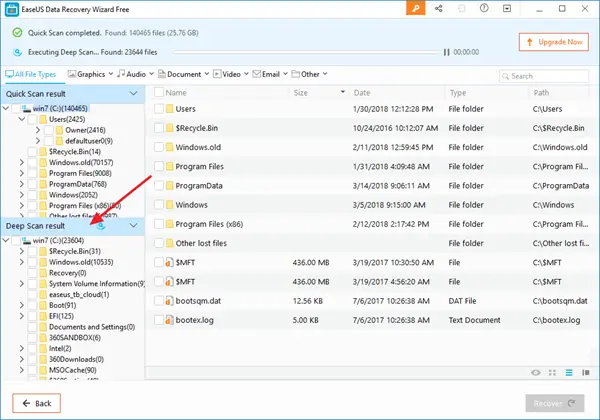
Task: Expand the Owner(2416) tree node
Action: tap(38, 130)
